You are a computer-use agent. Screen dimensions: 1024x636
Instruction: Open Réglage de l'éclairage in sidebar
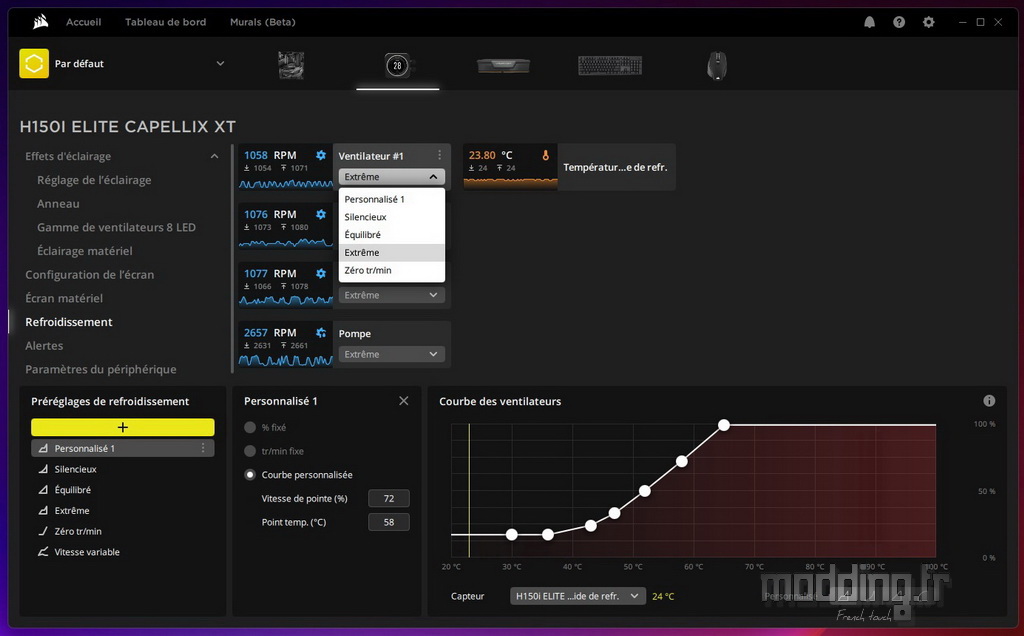pyautogui.click(x=94, y=180)
